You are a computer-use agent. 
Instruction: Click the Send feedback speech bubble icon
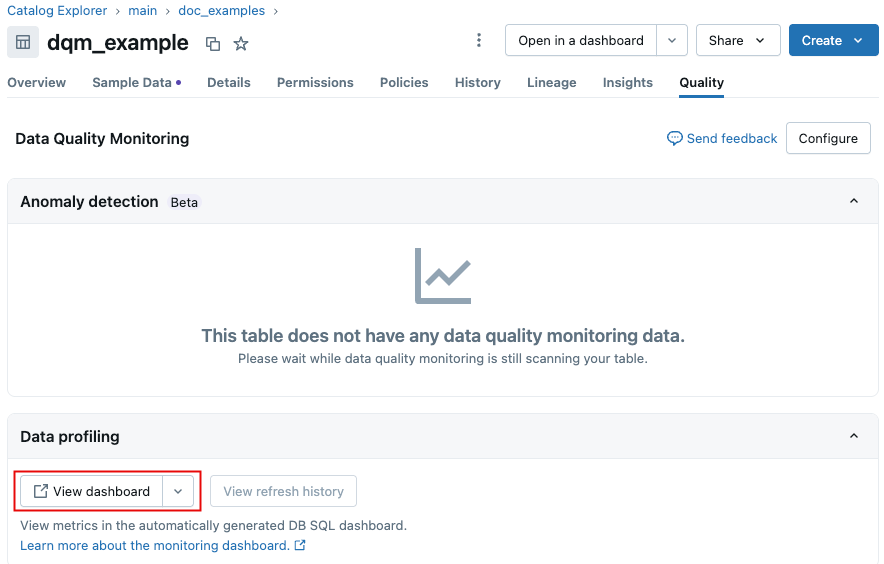(675, 138)
